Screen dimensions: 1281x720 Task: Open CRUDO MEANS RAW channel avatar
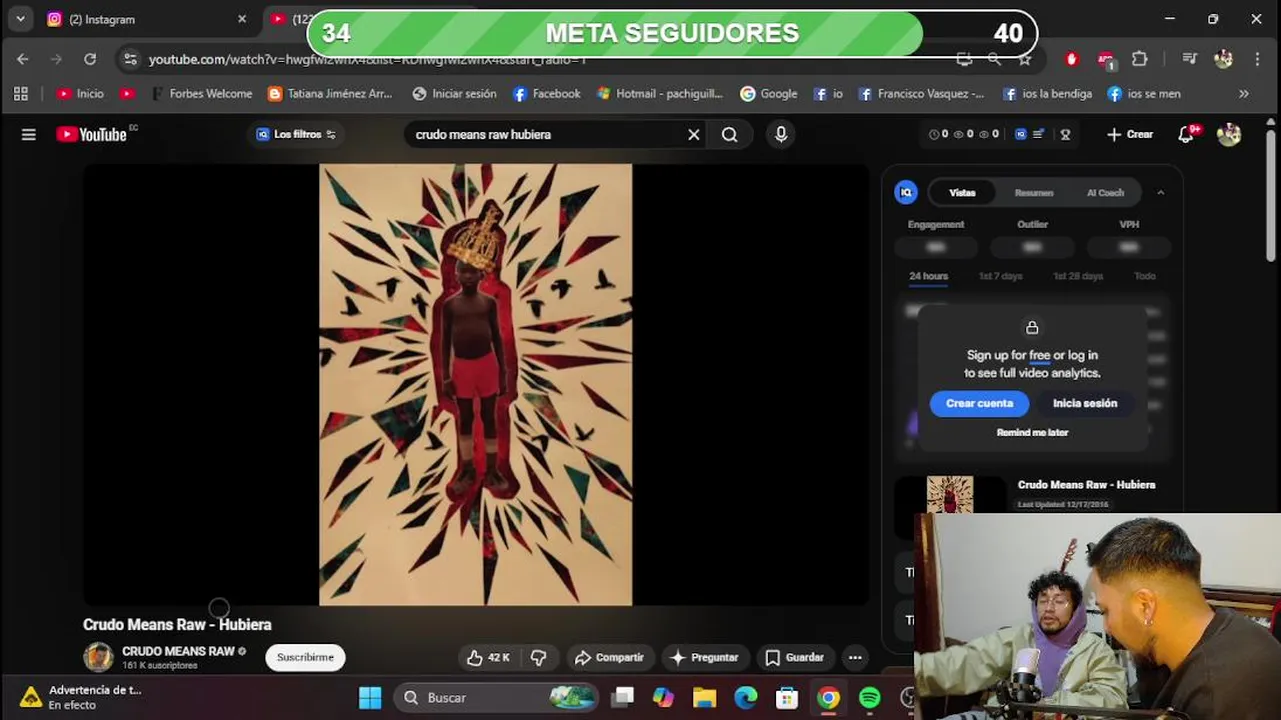coord(98,657)
